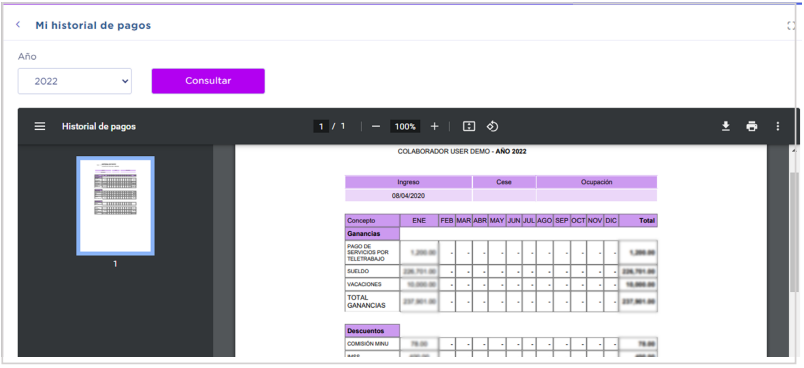Click the FEB column header
The height and width of the screenshot is (368, 804).
(x=447, y=220)
